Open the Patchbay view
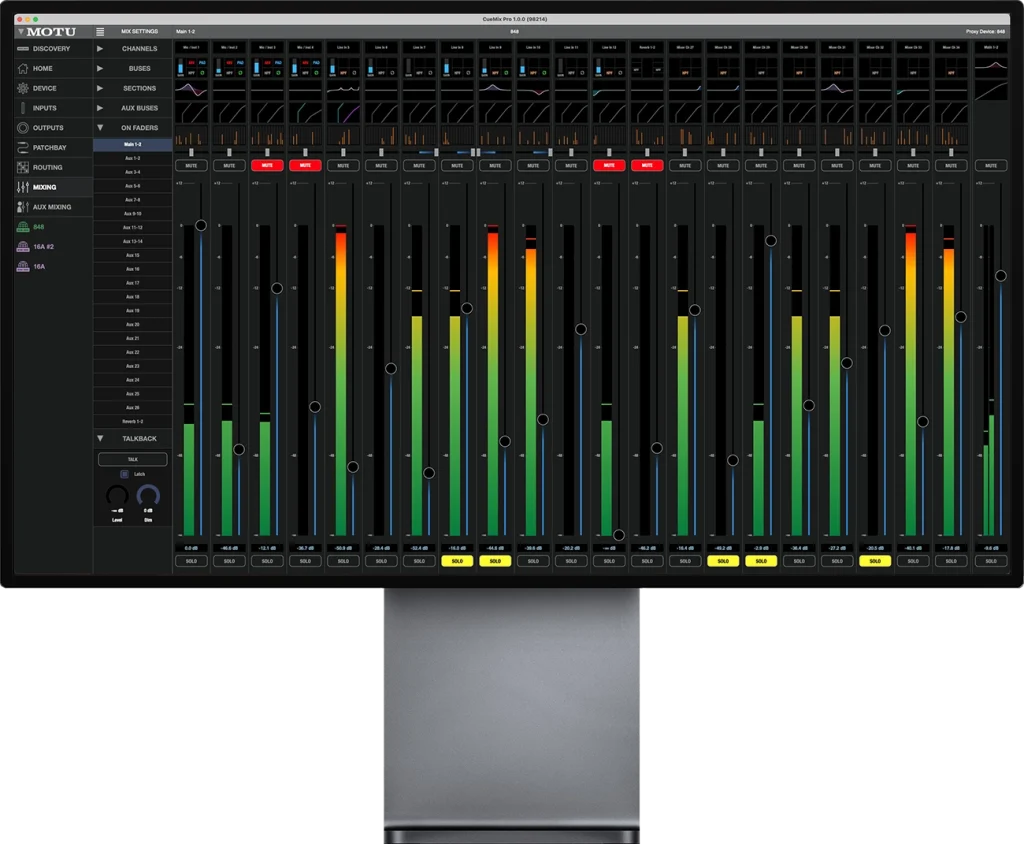 pyautogui.click(x=49, y=148)
